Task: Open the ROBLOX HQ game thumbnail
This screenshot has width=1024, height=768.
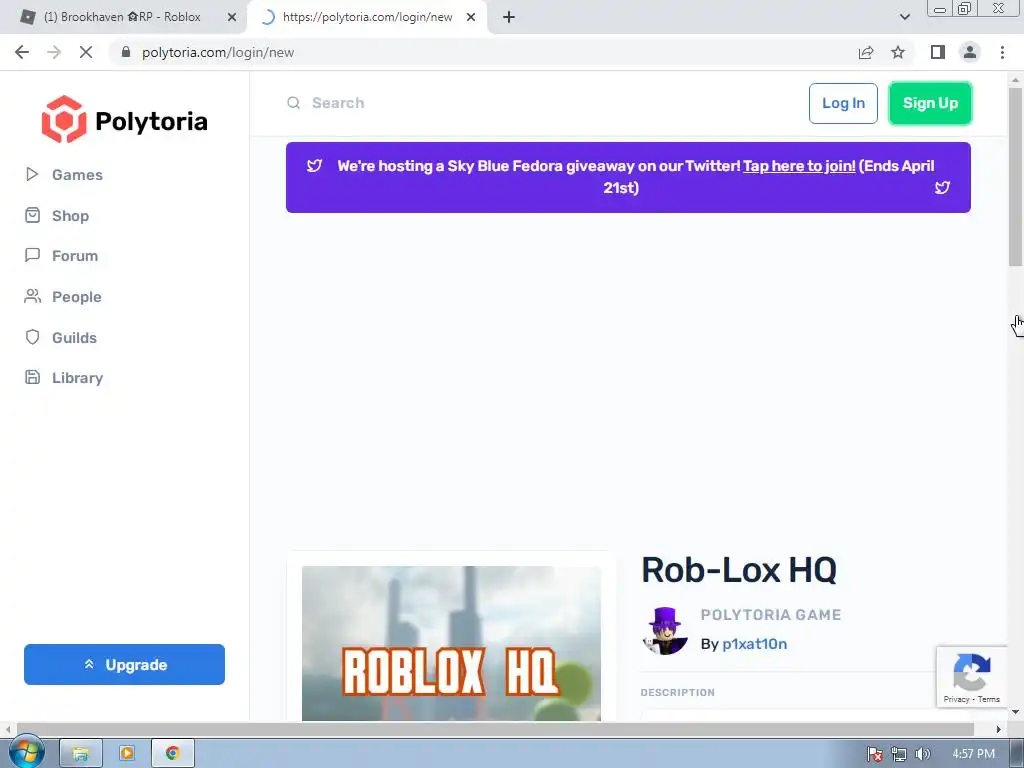Action: tap(451, 643)
